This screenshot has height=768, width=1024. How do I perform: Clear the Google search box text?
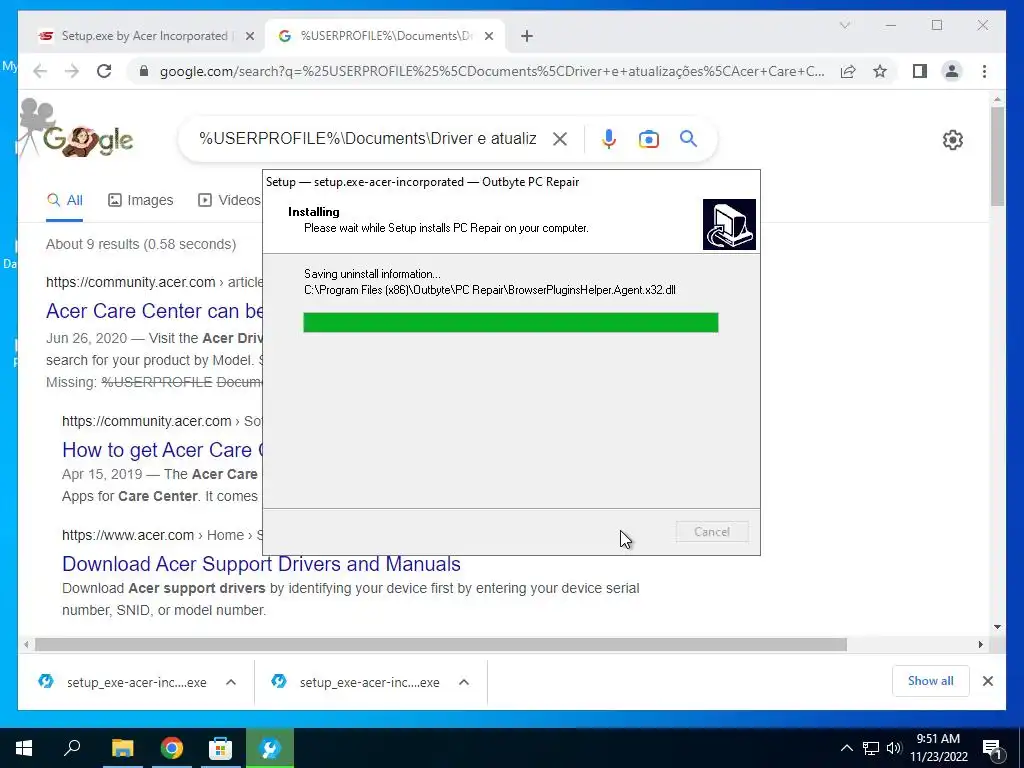coord(560,138)
